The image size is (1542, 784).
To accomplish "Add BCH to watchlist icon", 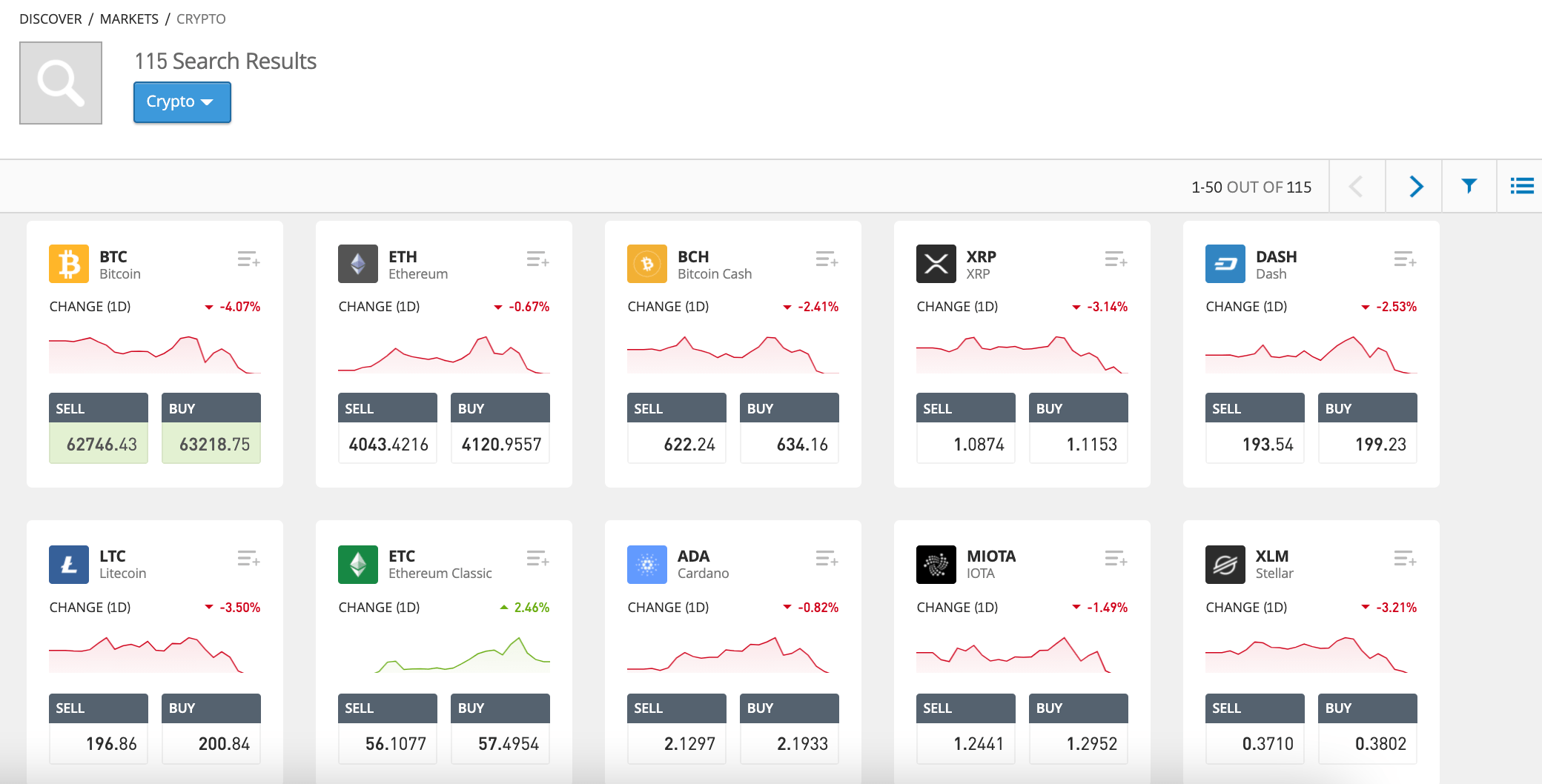I will point(827,259).
